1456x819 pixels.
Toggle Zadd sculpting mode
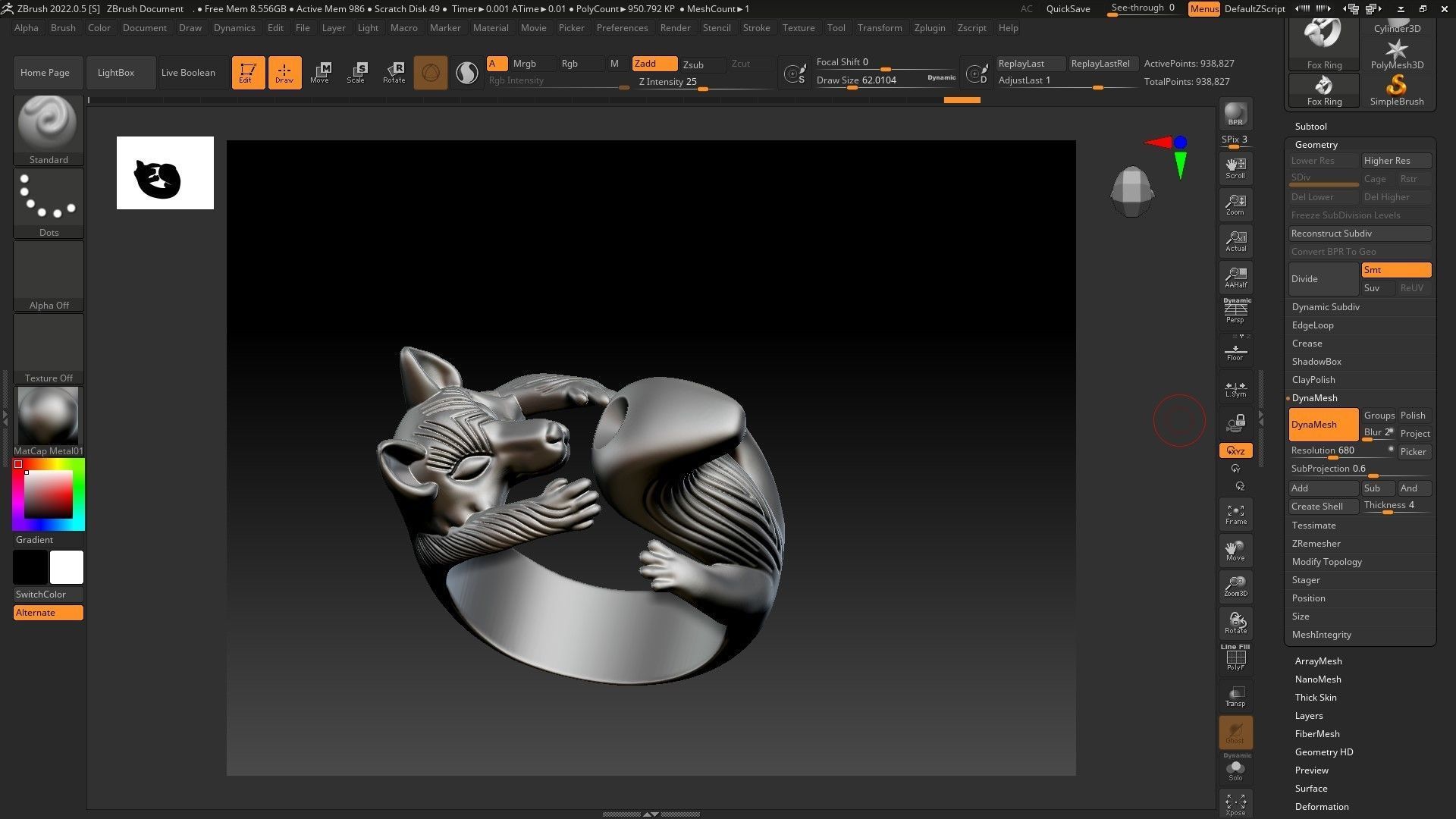pyautogui.click(x=654, y=64)
